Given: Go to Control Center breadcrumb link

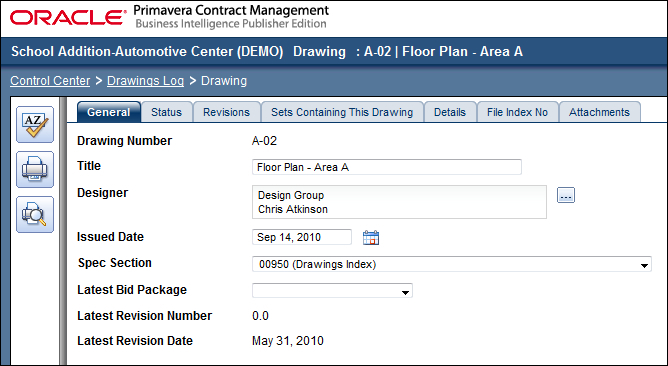Looking at the screenshot, I should point(50,81).
